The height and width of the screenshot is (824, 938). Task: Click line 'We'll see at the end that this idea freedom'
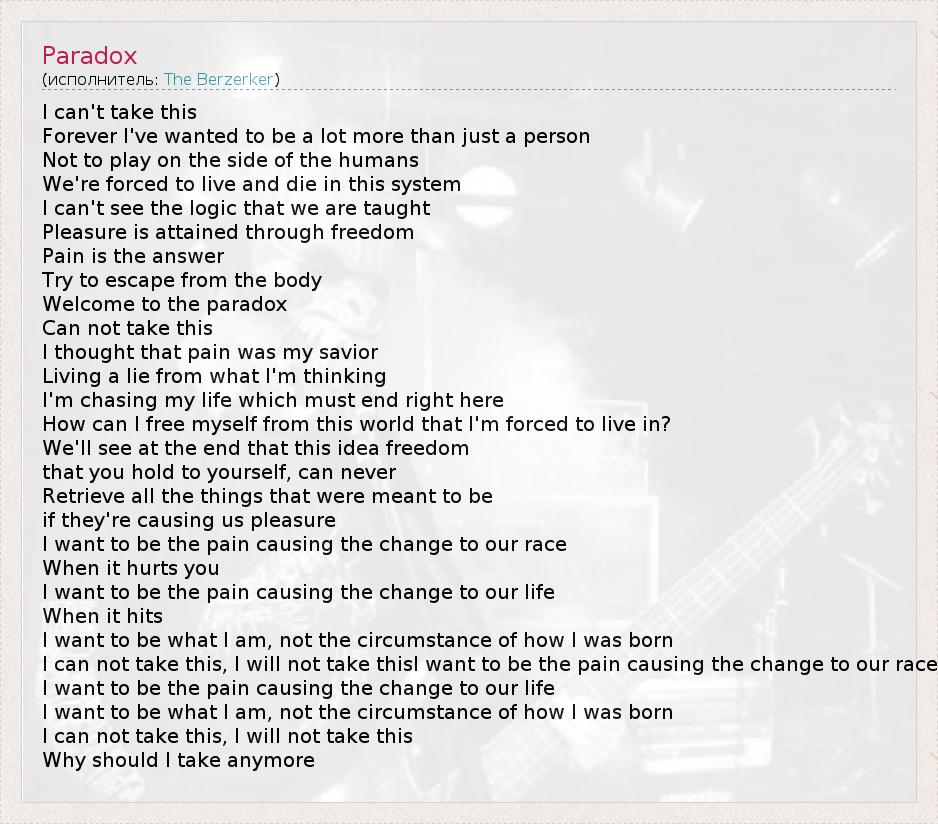255,448
